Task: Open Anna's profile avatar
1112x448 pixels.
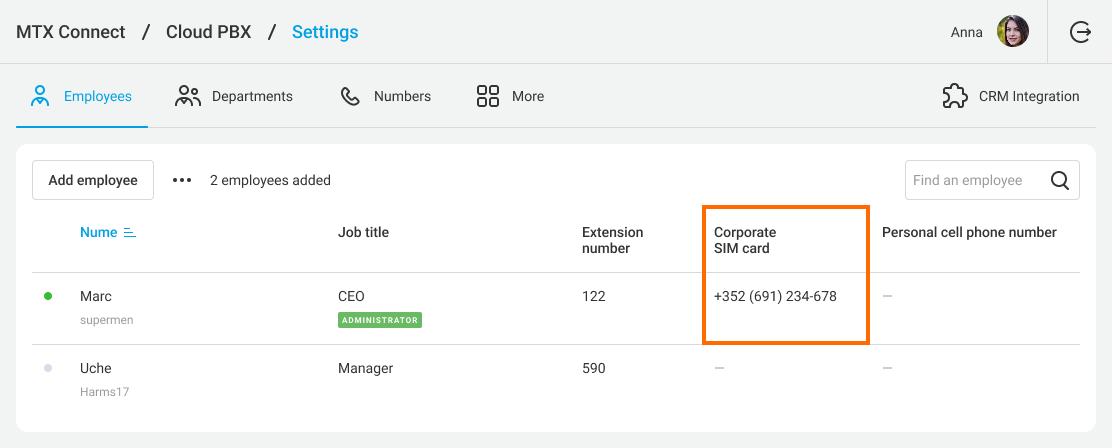Action: 1012,32
